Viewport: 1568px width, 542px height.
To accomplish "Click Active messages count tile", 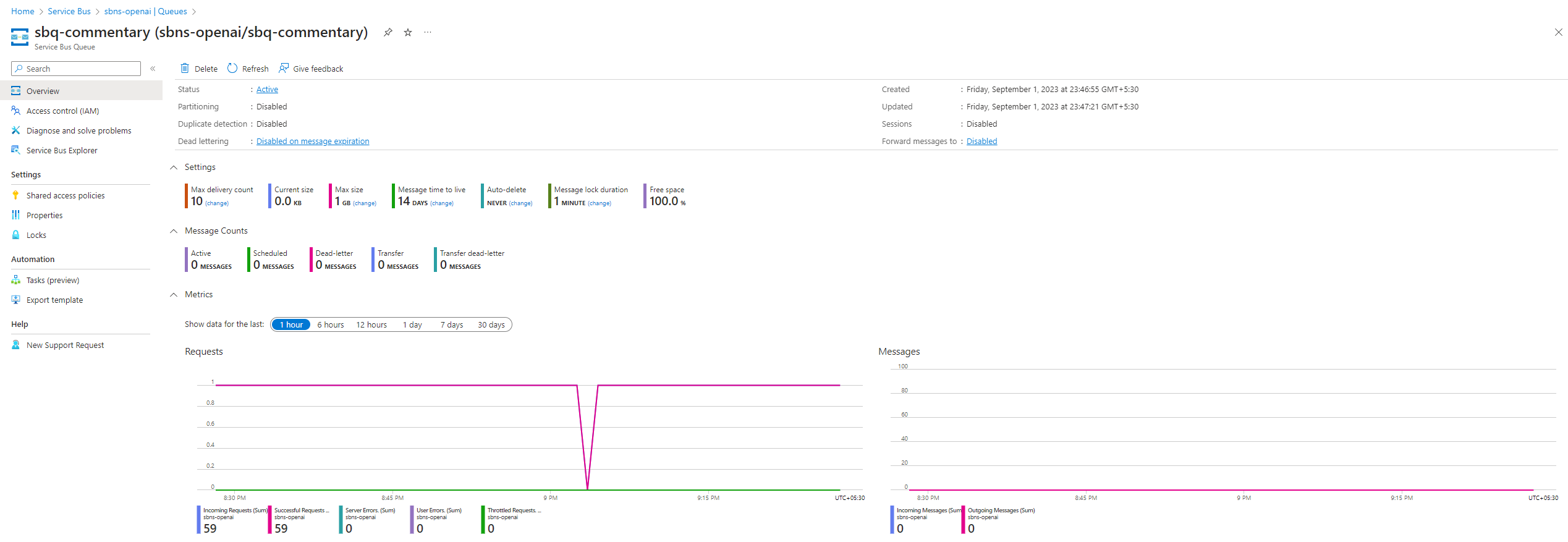I will (x=210, y=260).
